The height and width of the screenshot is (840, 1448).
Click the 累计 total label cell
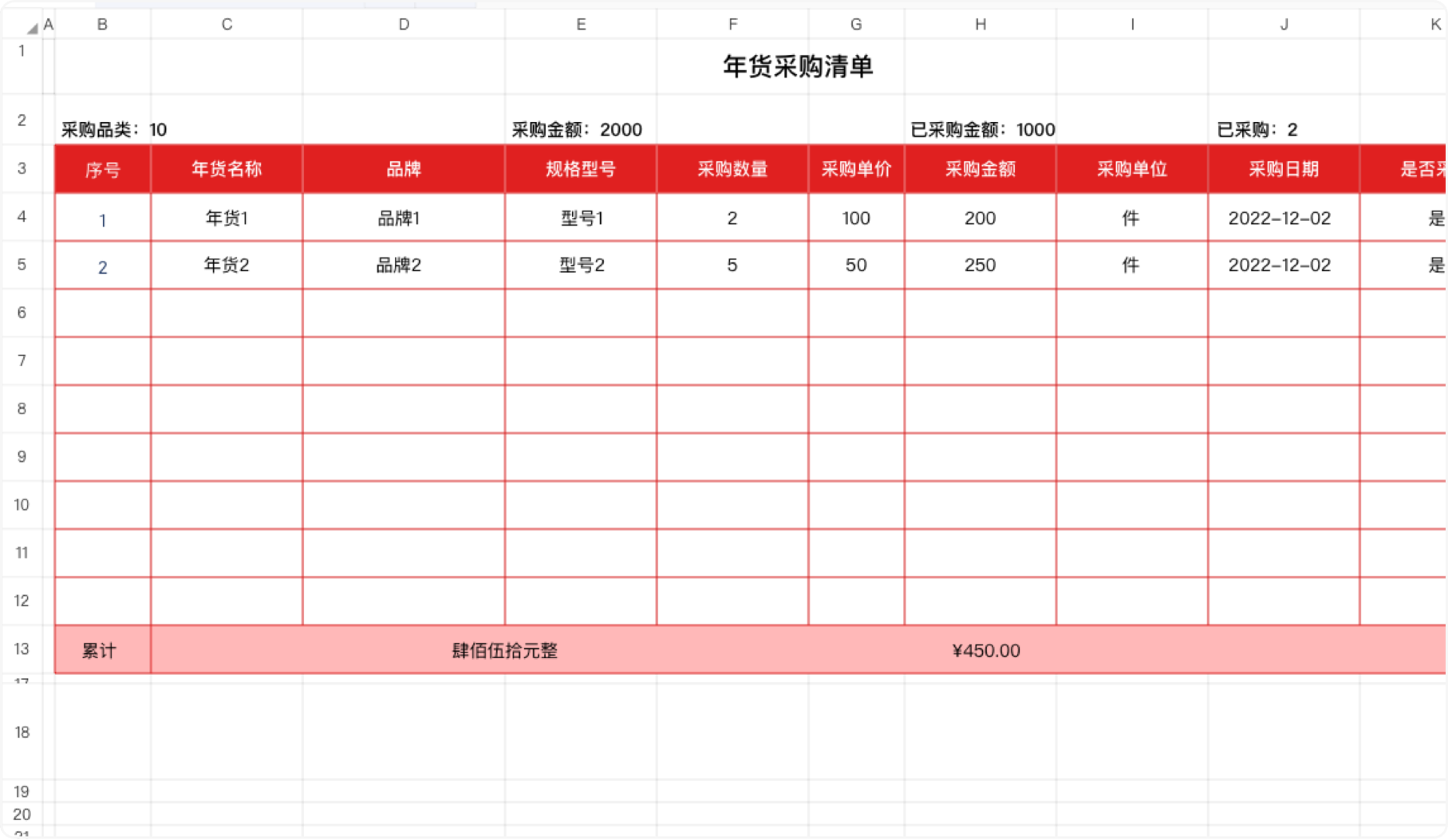103,650
